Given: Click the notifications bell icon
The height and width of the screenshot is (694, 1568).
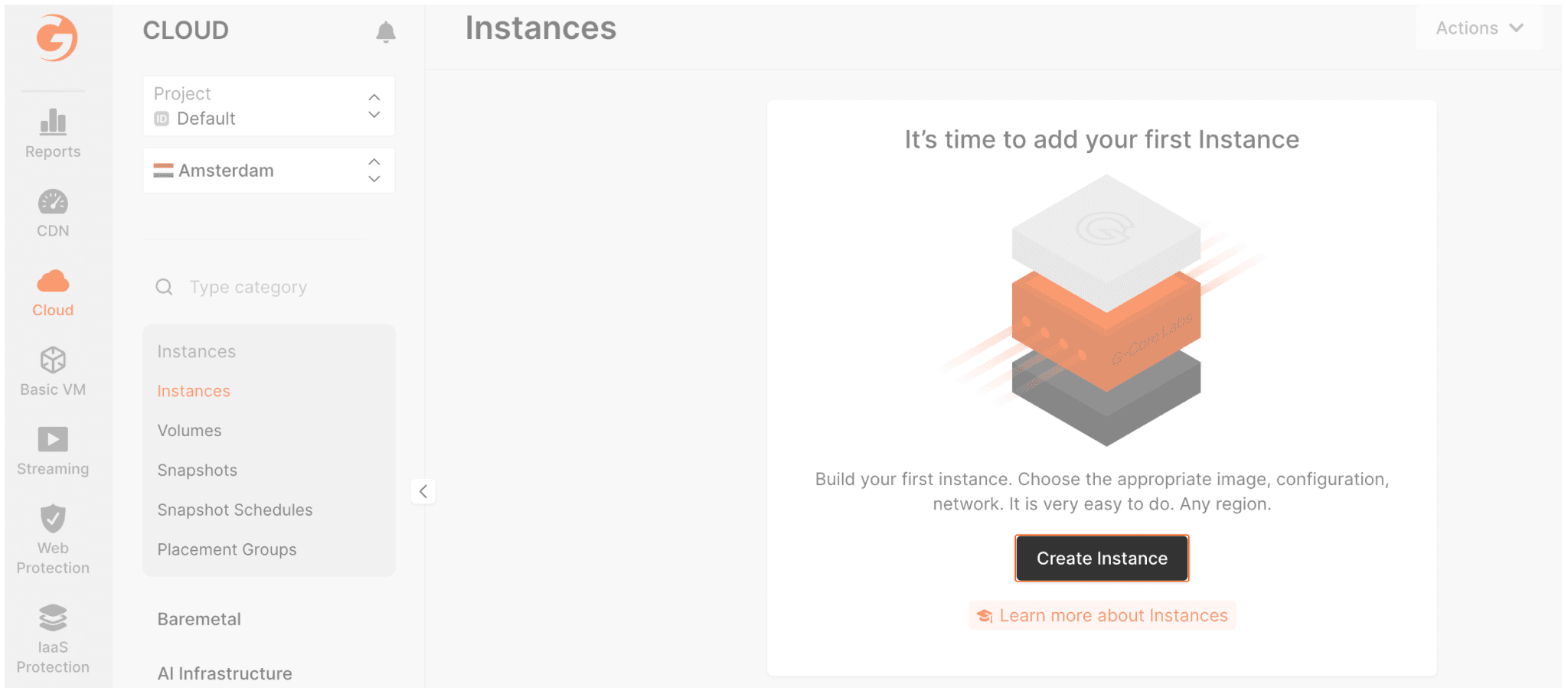Looking at the screenshot, I should tap(386, 32).
